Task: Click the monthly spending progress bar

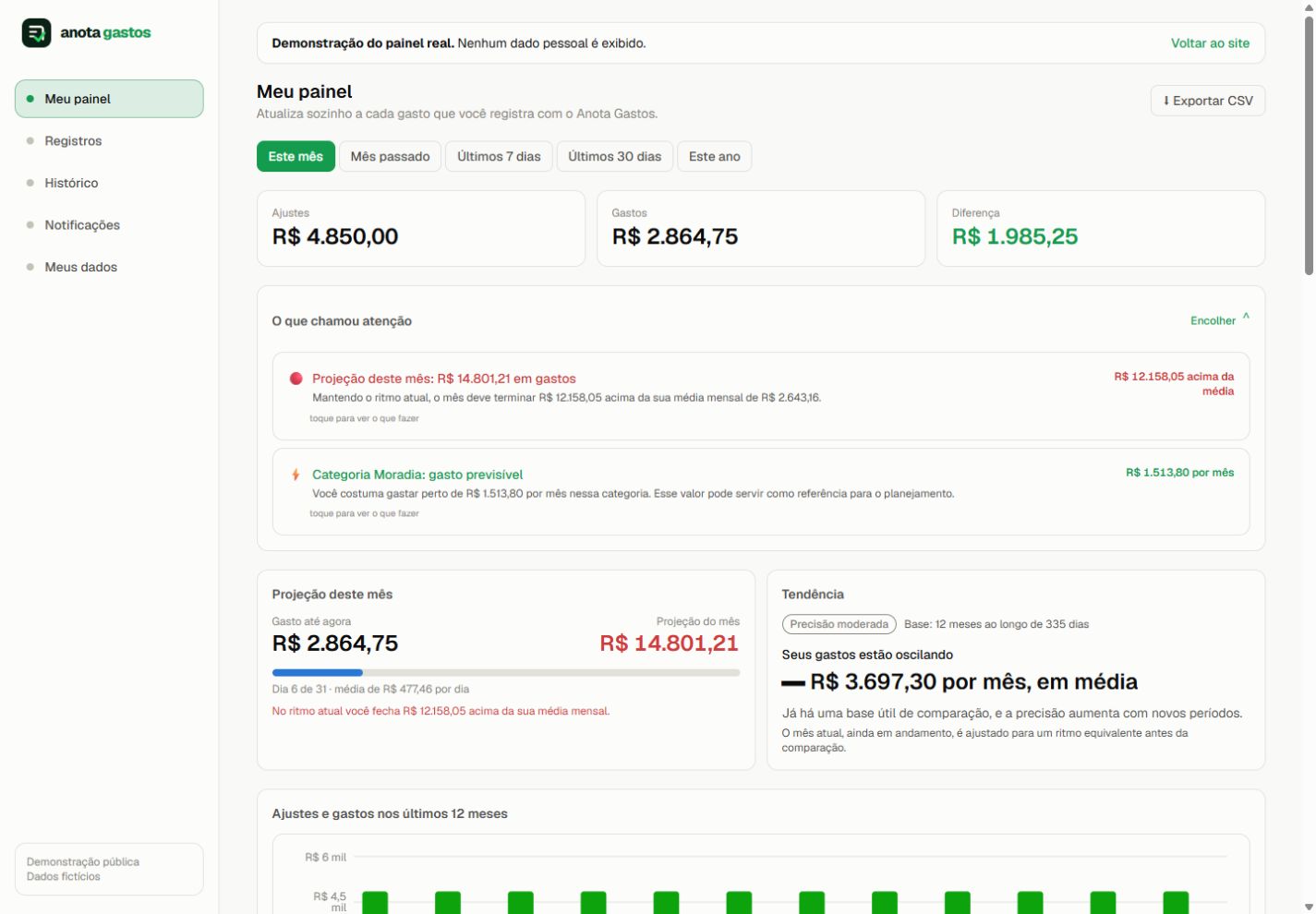Action: click(x=506, y=673)
